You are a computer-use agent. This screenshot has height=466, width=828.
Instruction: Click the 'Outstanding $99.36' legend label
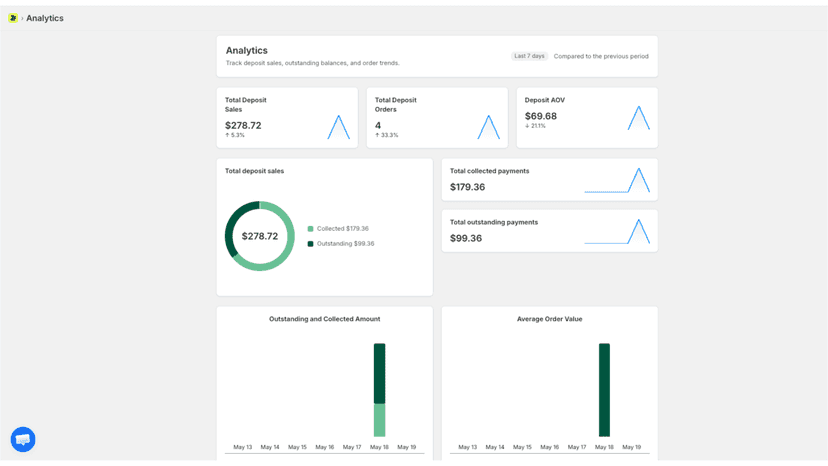pos(345,244)
